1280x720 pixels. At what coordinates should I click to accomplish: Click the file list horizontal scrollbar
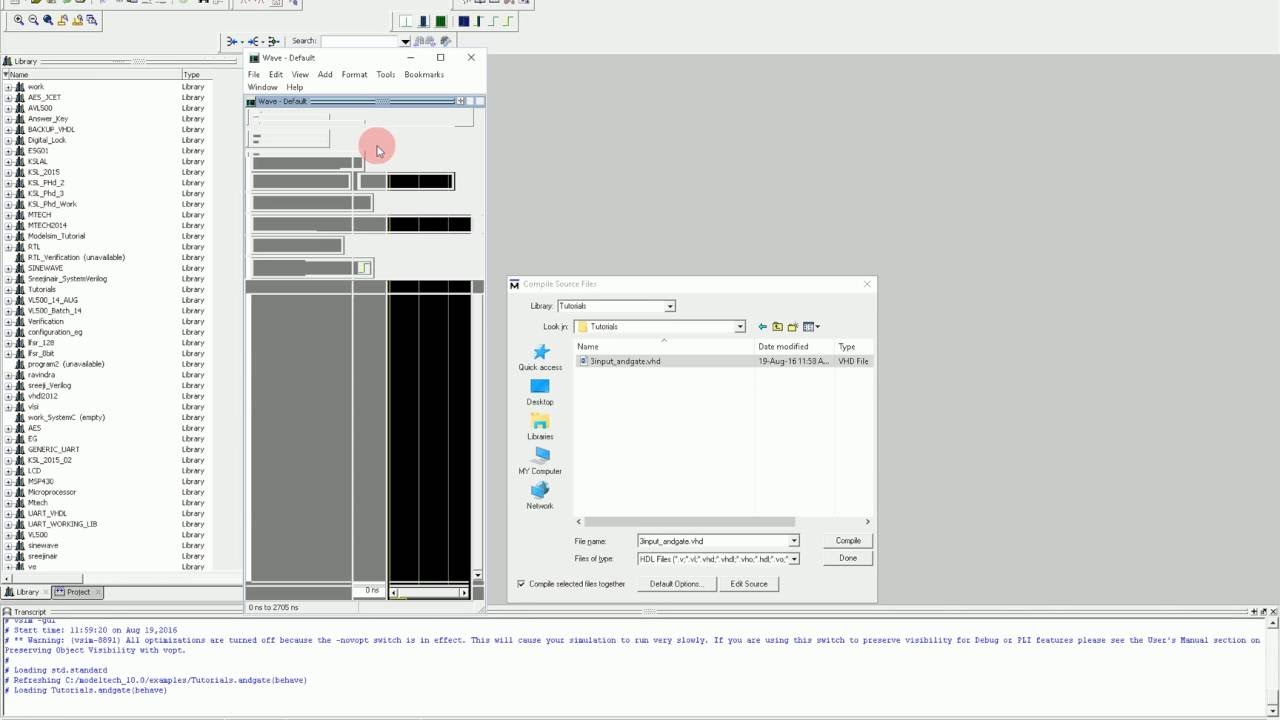click(690, 522)
